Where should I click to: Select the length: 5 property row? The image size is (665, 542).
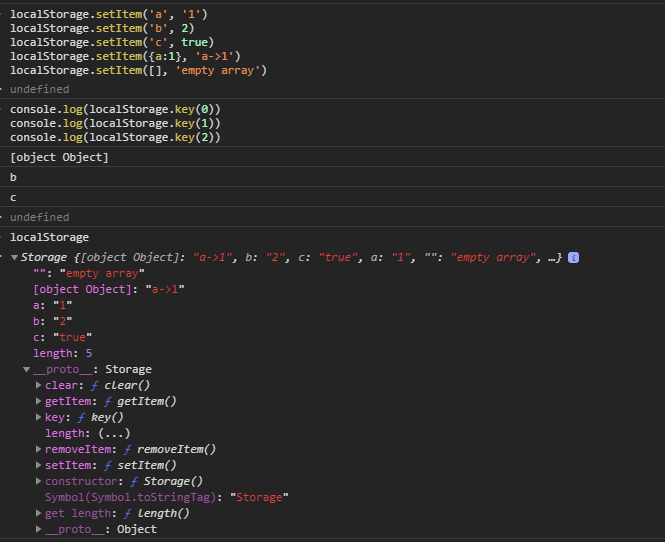coord(62,353)
